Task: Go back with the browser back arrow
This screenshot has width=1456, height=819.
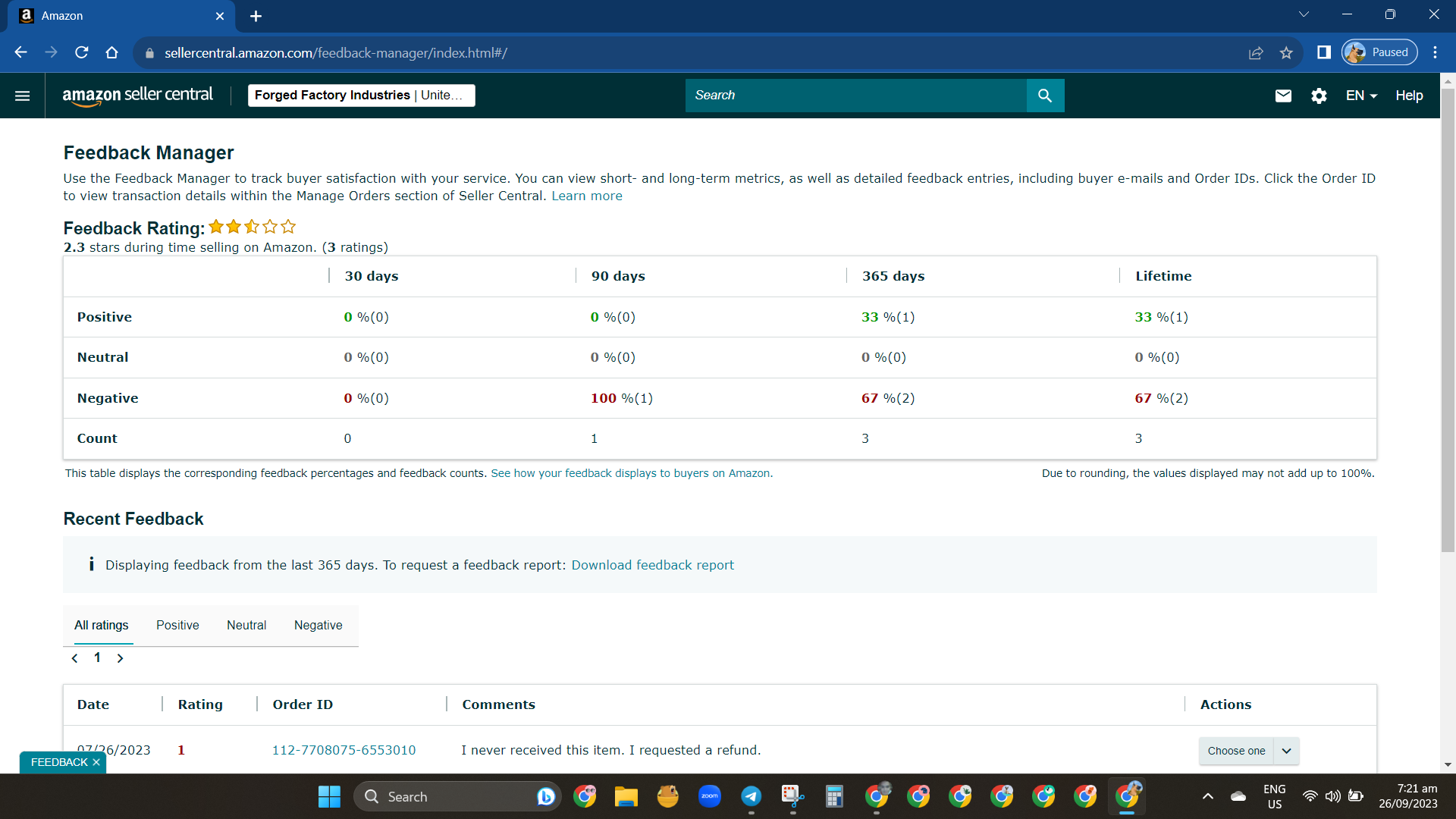Action: tap(21, 52)
